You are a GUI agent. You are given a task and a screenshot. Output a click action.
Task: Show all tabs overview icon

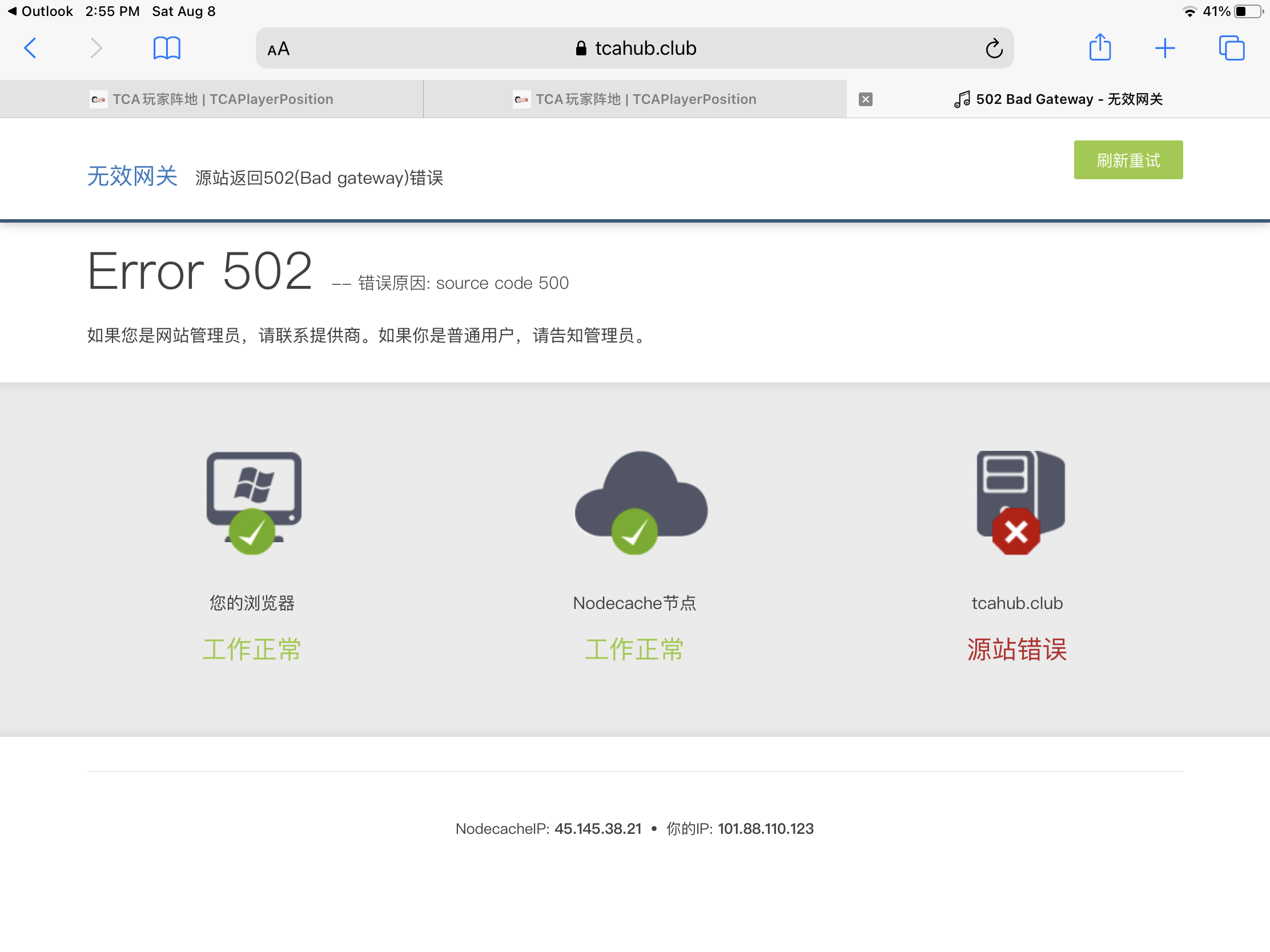pyautogui.click(x=1231, y=48)
